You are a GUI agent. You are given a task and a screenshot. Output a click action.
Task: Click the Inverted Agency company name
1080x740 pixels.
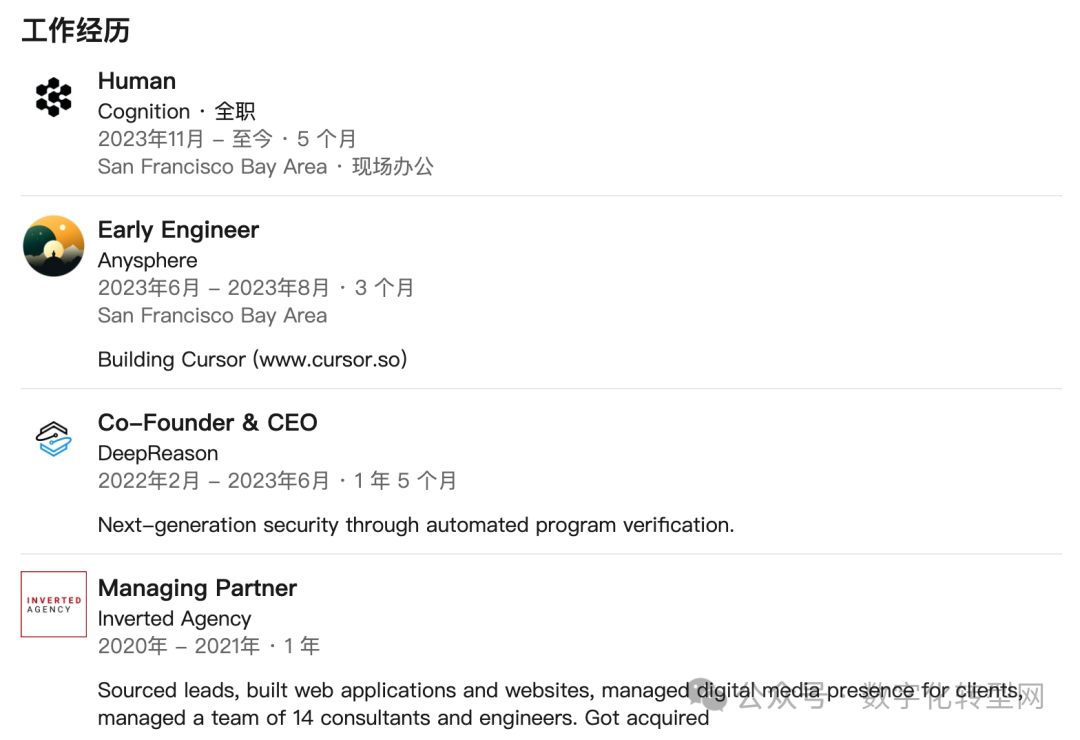tap(174, 619)
